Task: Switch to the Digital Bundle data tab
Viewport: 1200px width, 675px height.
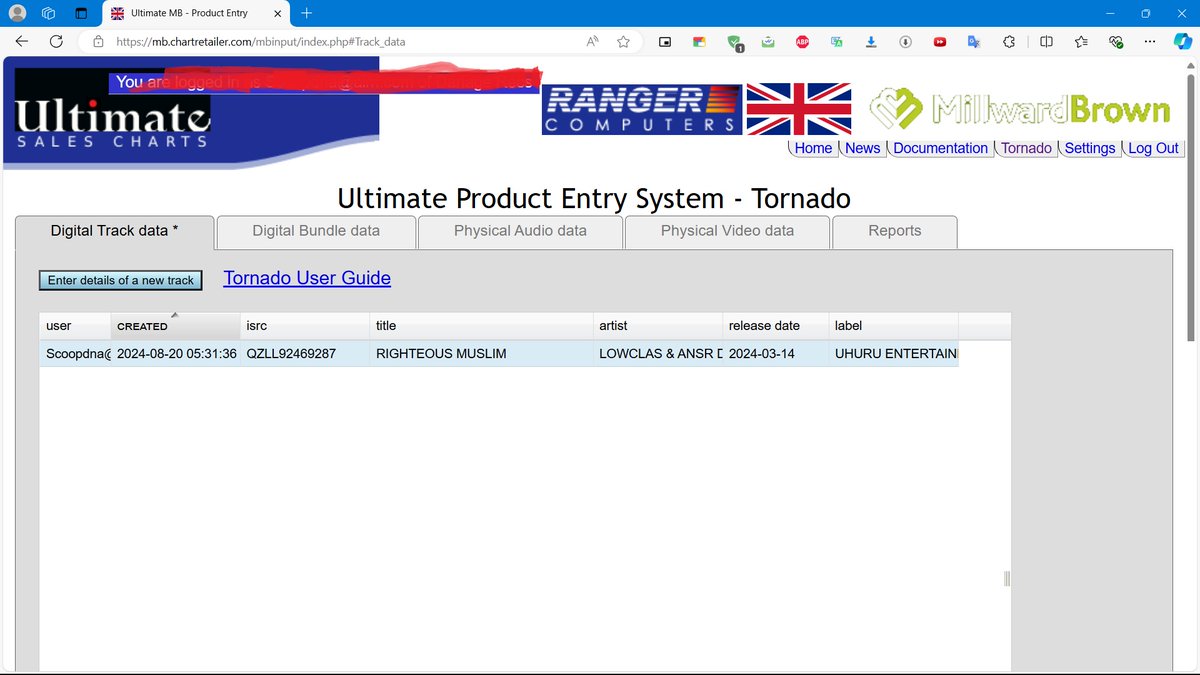Action: coord(316,231)
